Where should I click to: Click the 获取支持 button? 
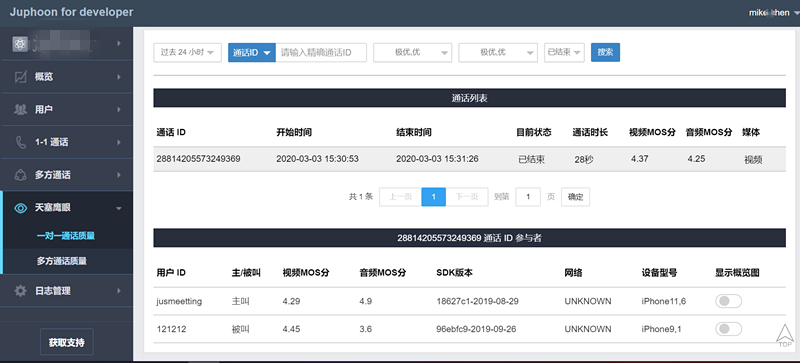click(x=67, y=342)
